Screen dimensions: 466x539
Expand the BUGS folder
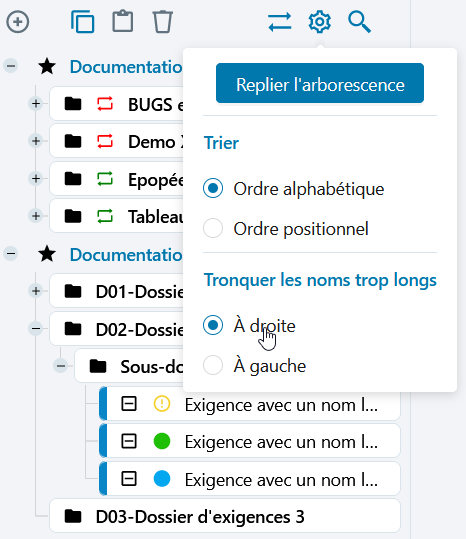tap(36, 103)
